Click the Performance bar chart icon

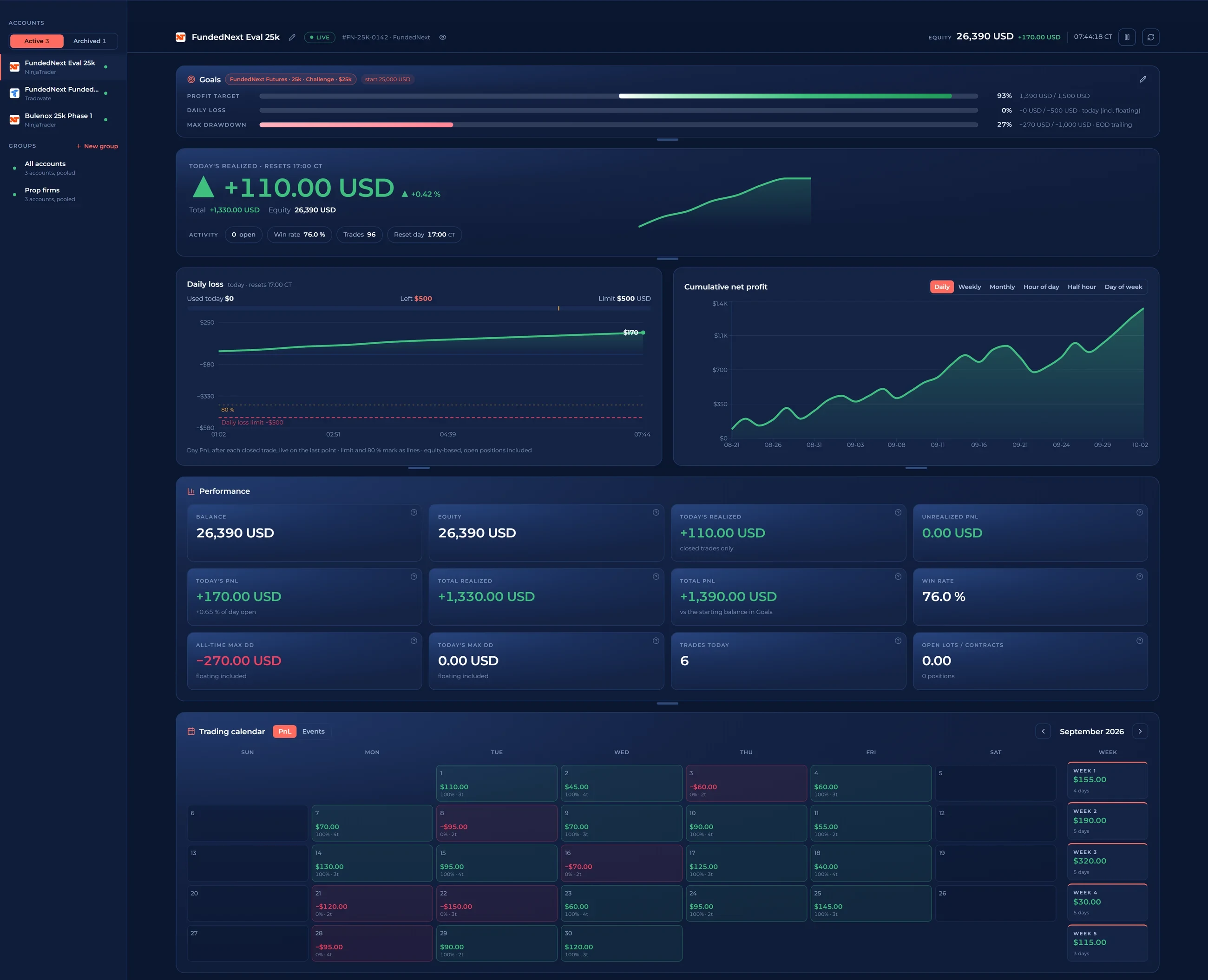click(x=191, y=491)
